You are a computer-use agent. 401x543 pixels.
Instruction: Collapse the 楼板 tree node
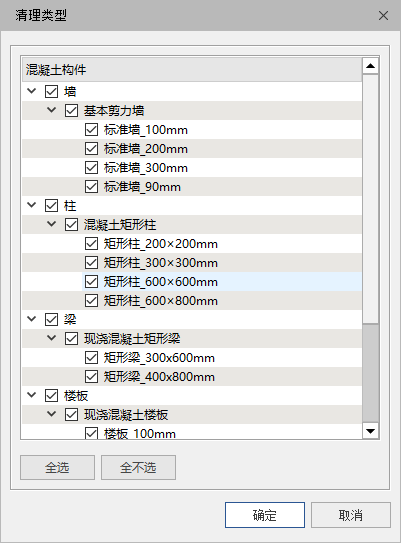tap(32, 395)
